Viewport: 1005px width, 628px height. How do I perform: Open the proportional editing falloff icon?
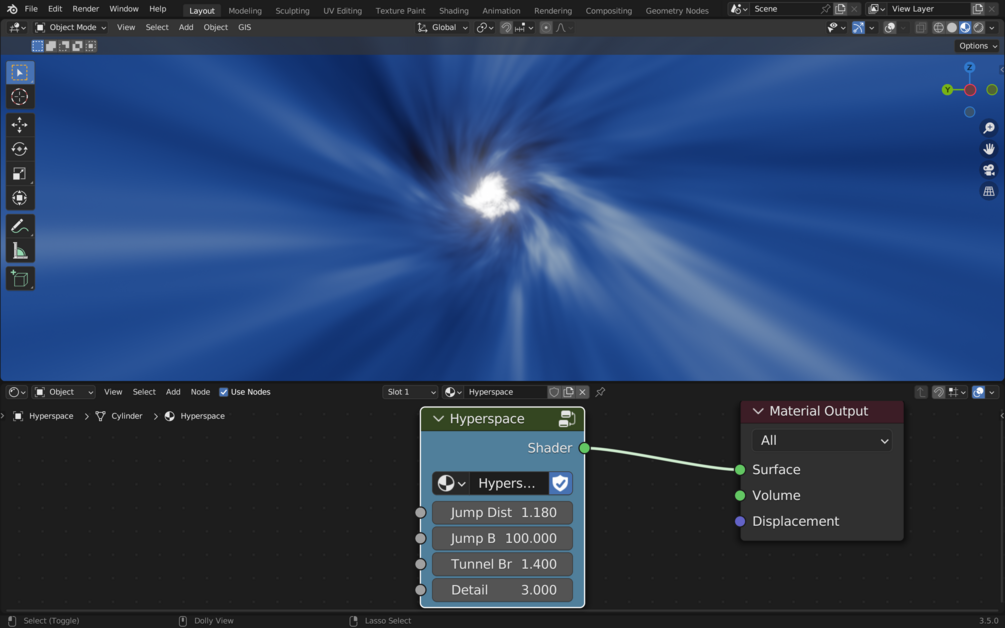click(563, 28)
